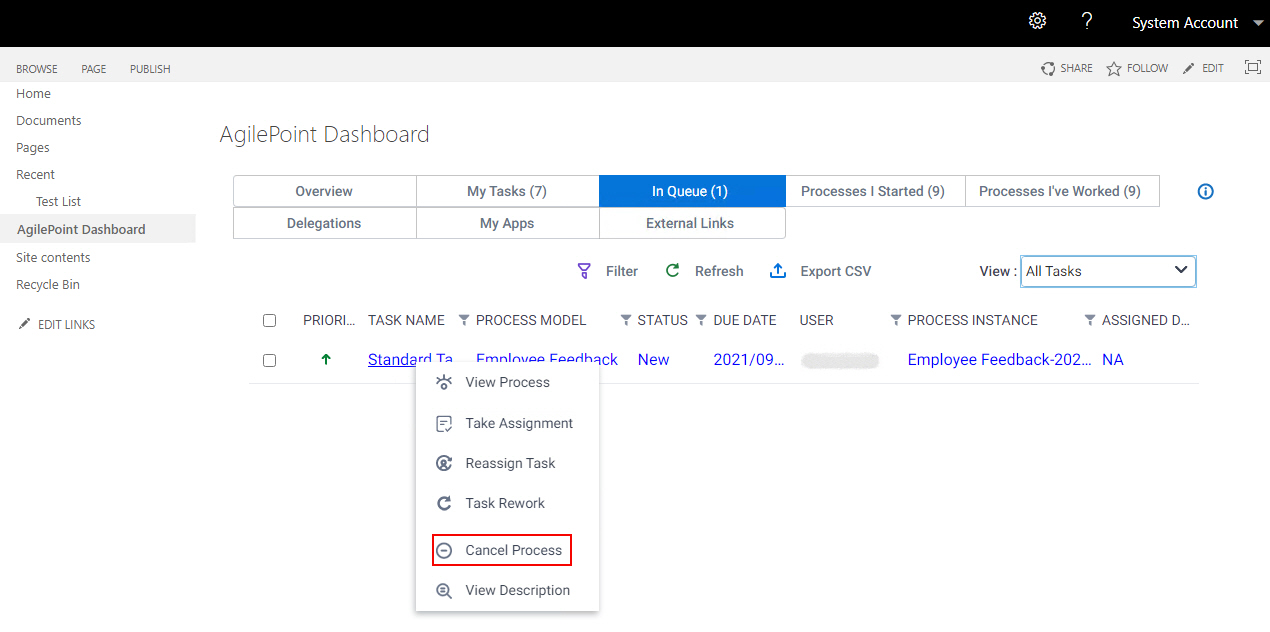Select Take Assignment menu entry
The image size is (1270, 632).
[507, 423]
